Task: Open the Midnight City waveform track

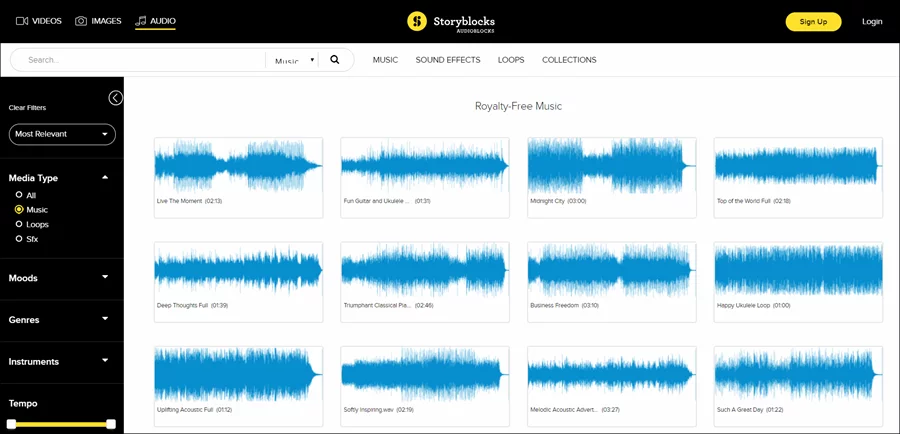Action: [x=611, y=166]
